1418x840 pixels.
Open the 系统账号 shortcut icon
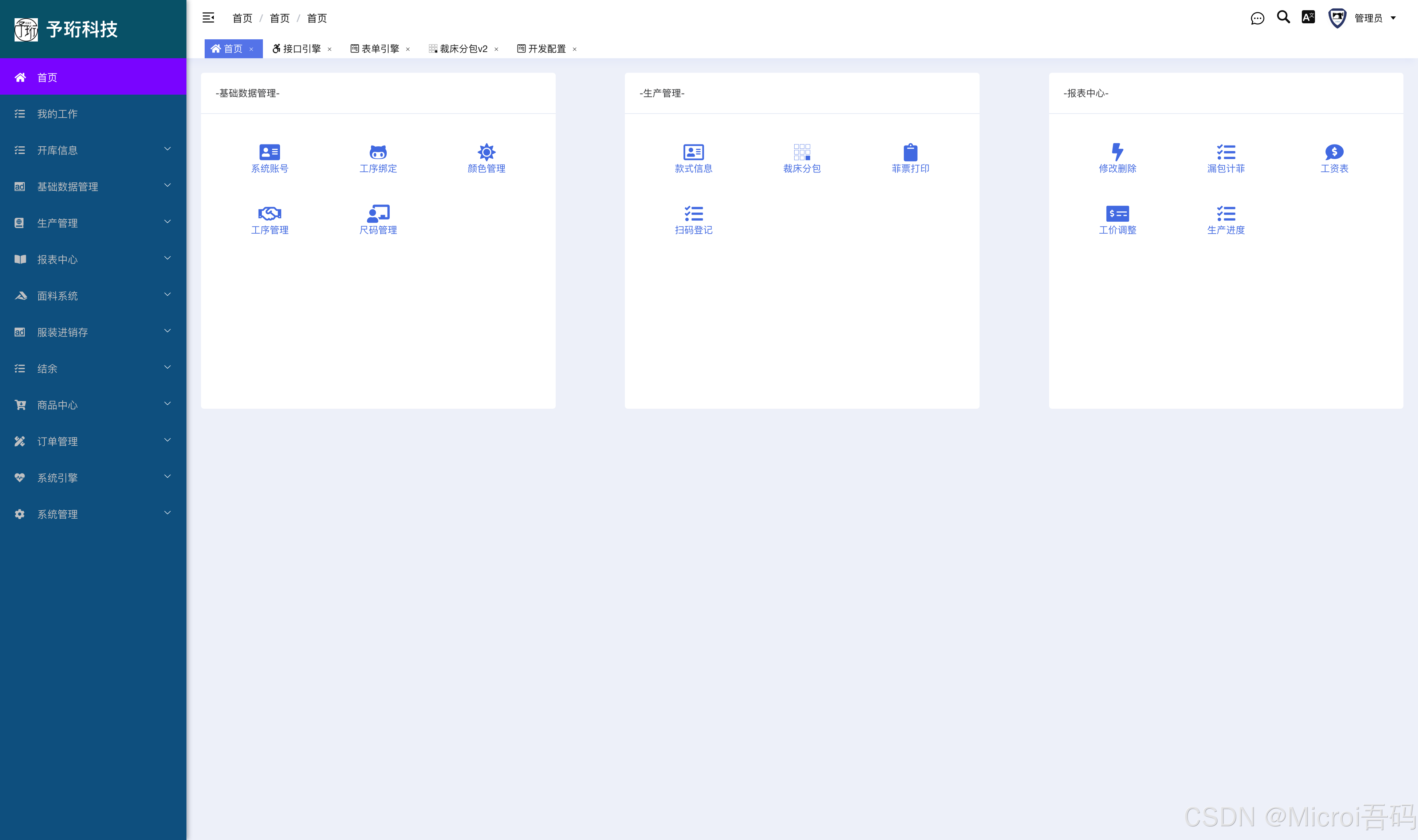point(269,152)
